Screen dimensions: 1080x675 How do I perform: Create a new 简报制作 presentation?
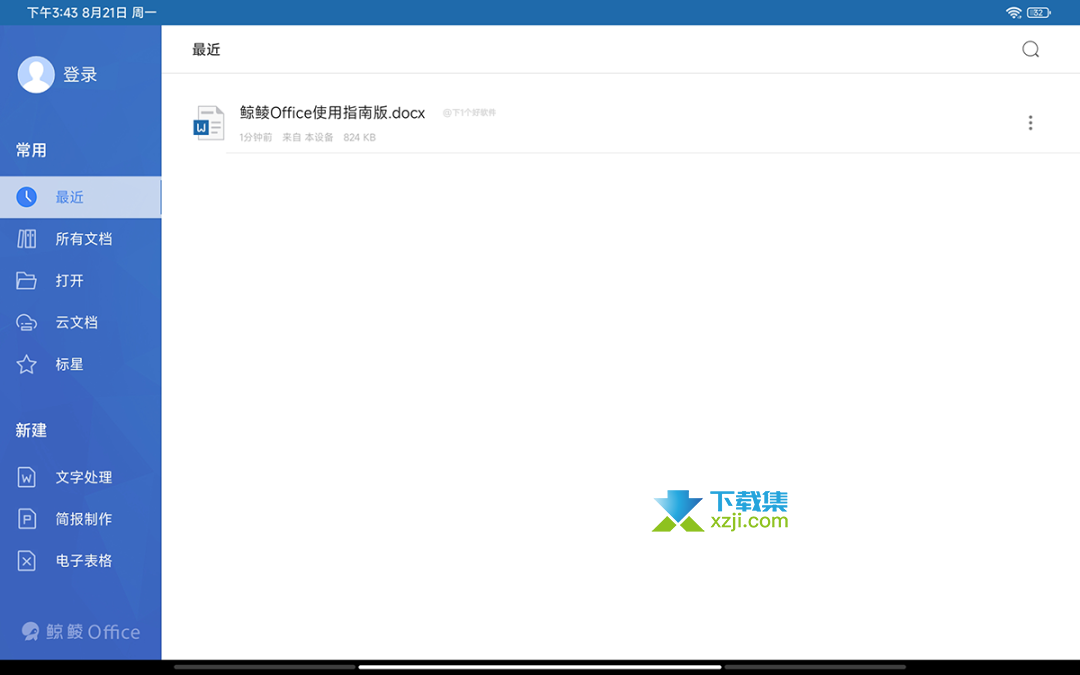[81, 519]
